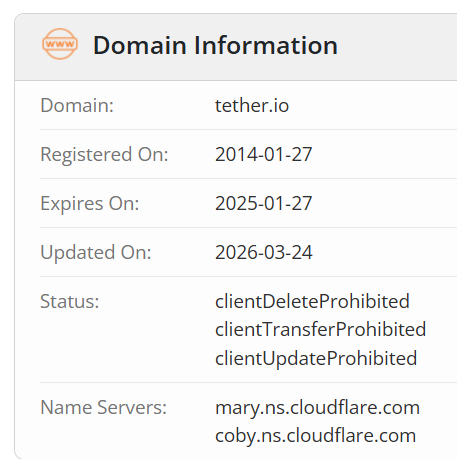Click the Registered On: label
Image resolution: width=457 pixels, height=459 pixels.
(104, 155)
